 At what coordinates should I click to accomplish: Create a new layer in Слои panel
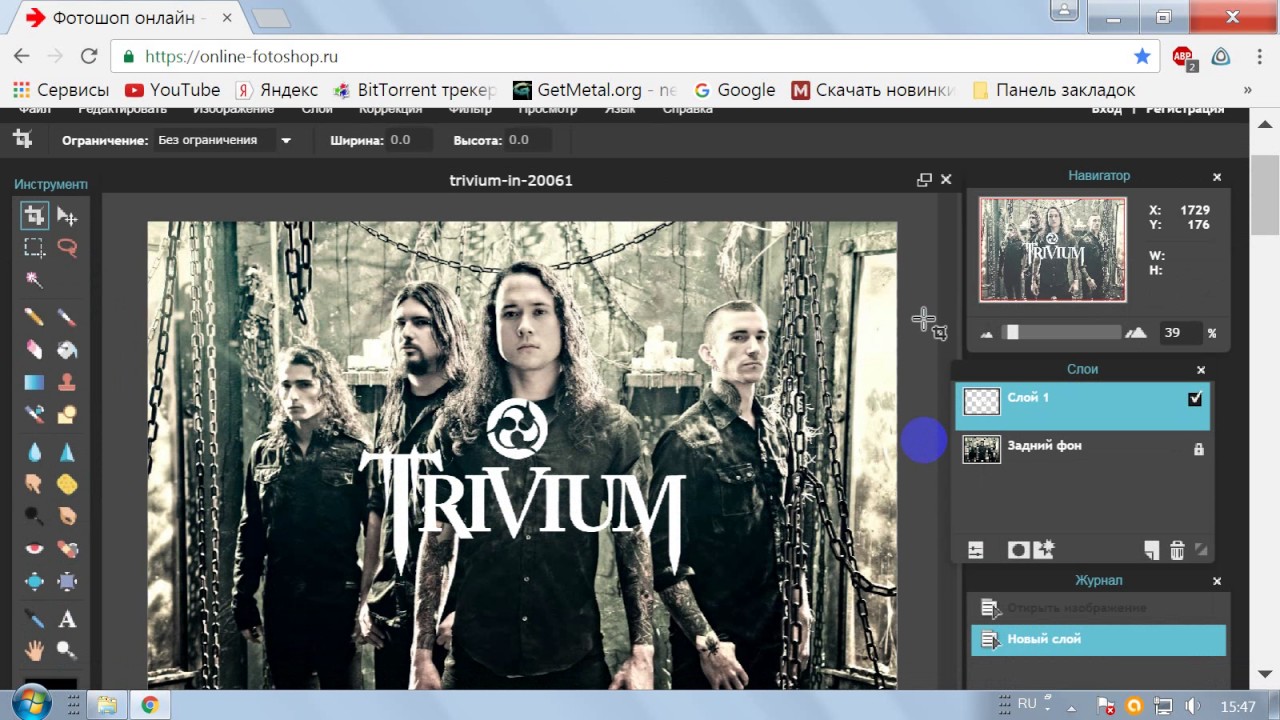[x=1151, y=550]
